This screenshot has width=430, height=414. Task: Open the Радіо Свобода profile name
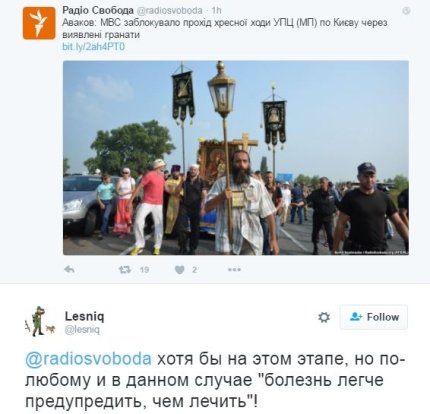point(98,11)
